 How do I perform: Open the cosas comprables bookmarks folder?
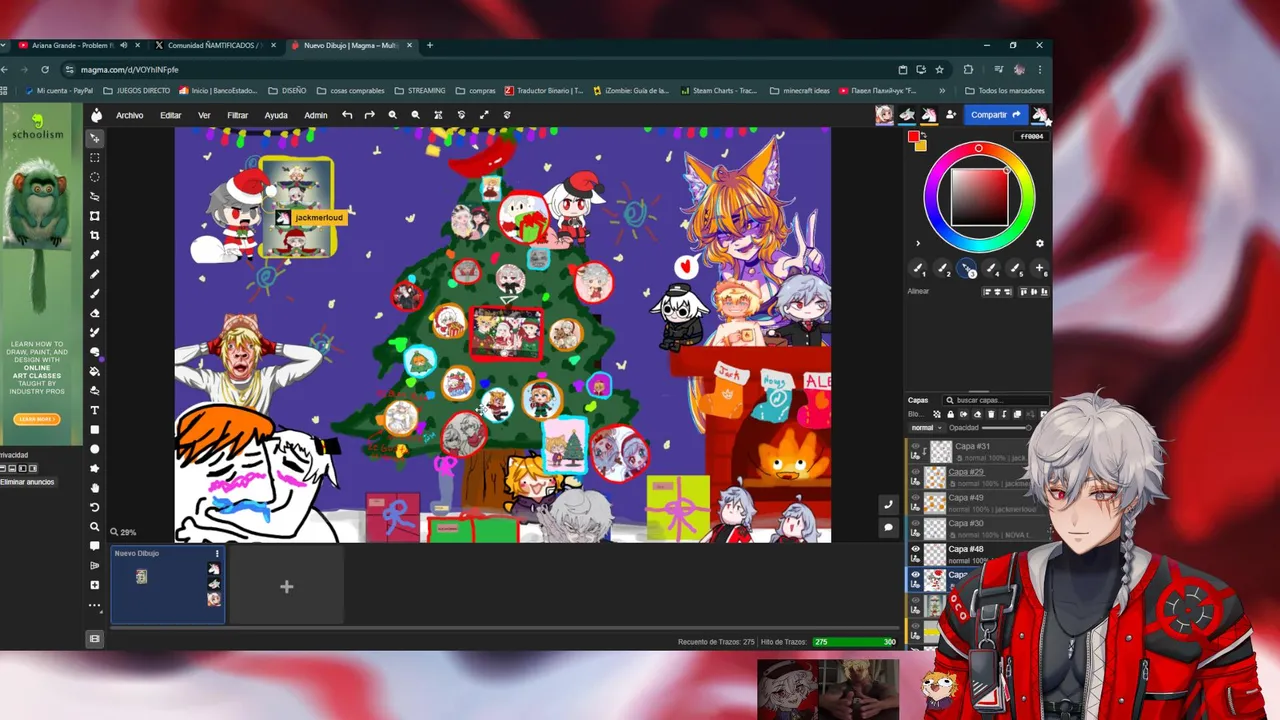[350, 91]
